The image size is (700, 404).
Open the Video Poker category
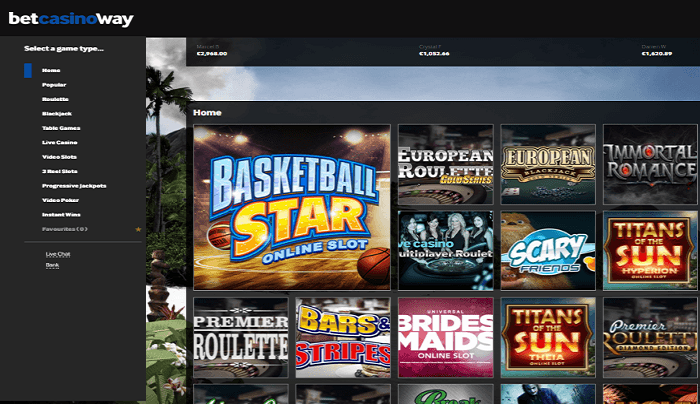60,200
